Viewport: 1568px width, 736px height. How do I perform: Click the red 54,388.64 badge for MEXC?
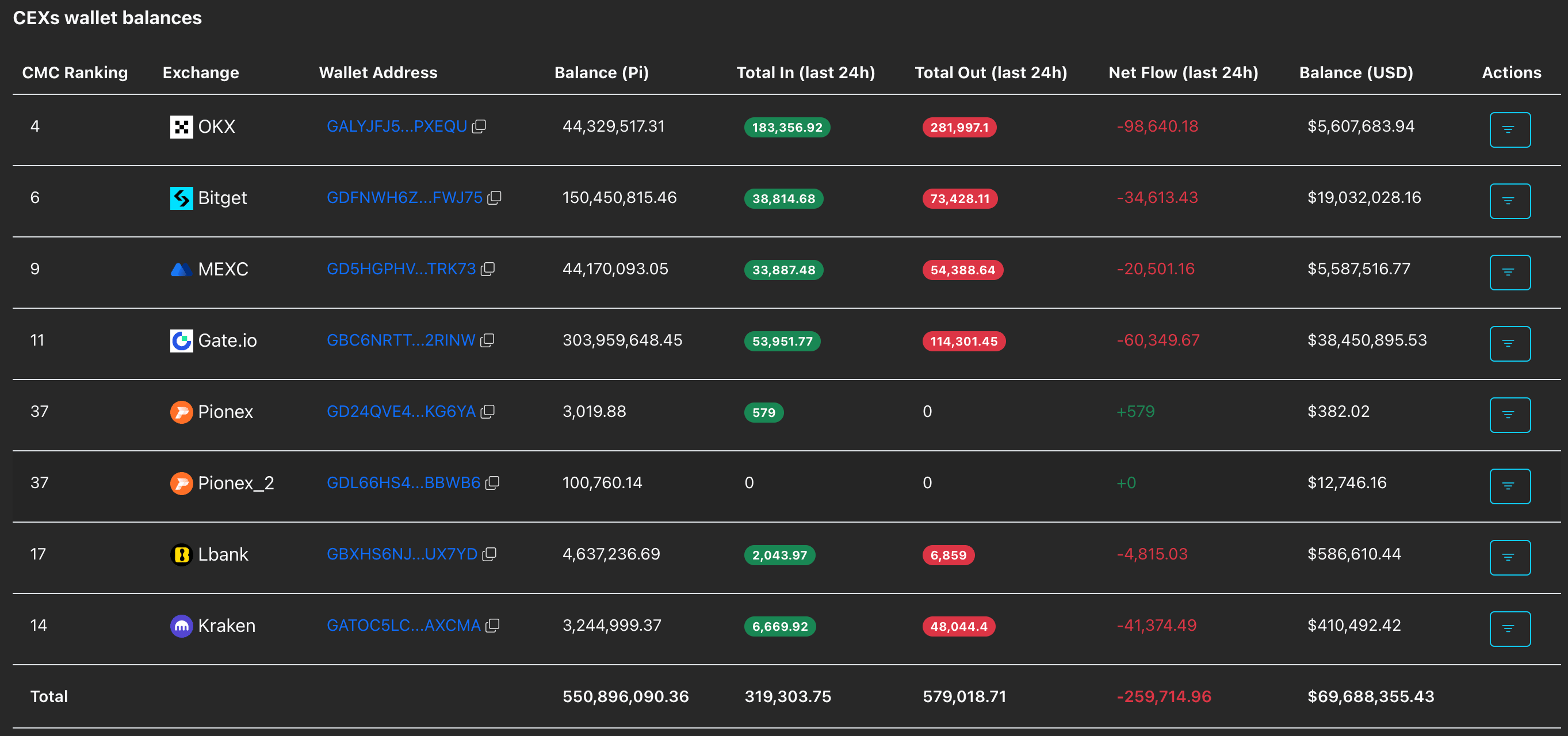tap(963, 270)
